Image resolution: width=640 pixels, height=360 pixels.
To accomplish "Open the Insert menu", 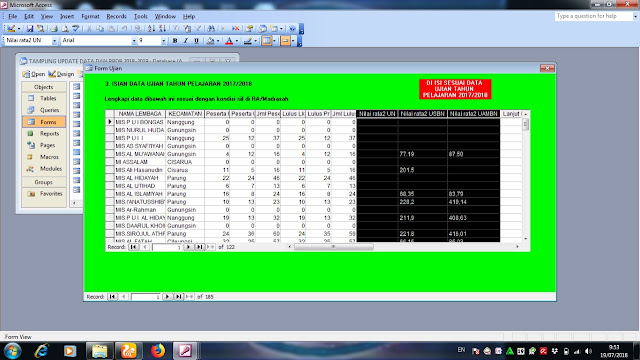I will click(x=67, y=16).
